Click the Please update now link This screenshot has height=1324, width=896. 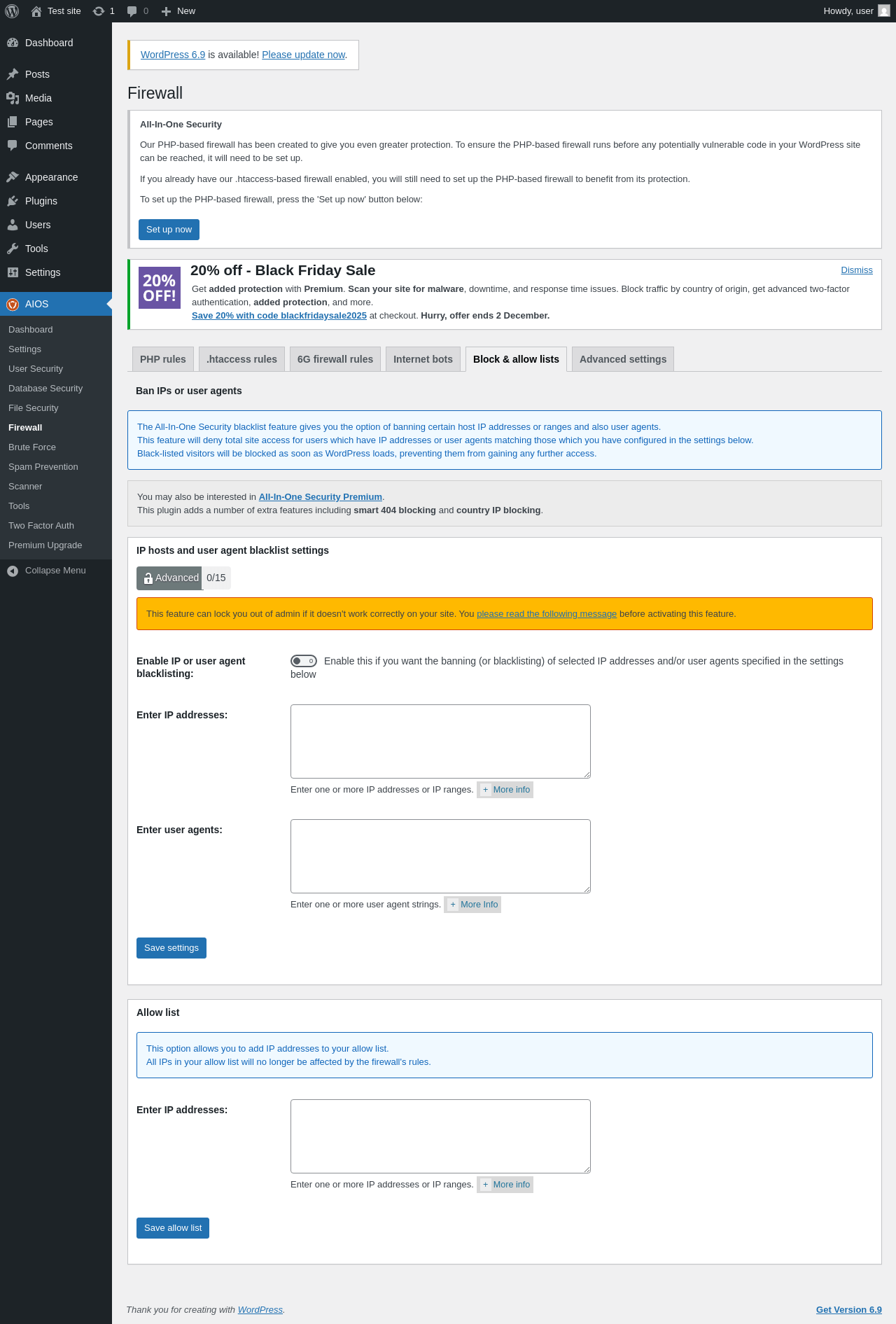click(304, 55)
